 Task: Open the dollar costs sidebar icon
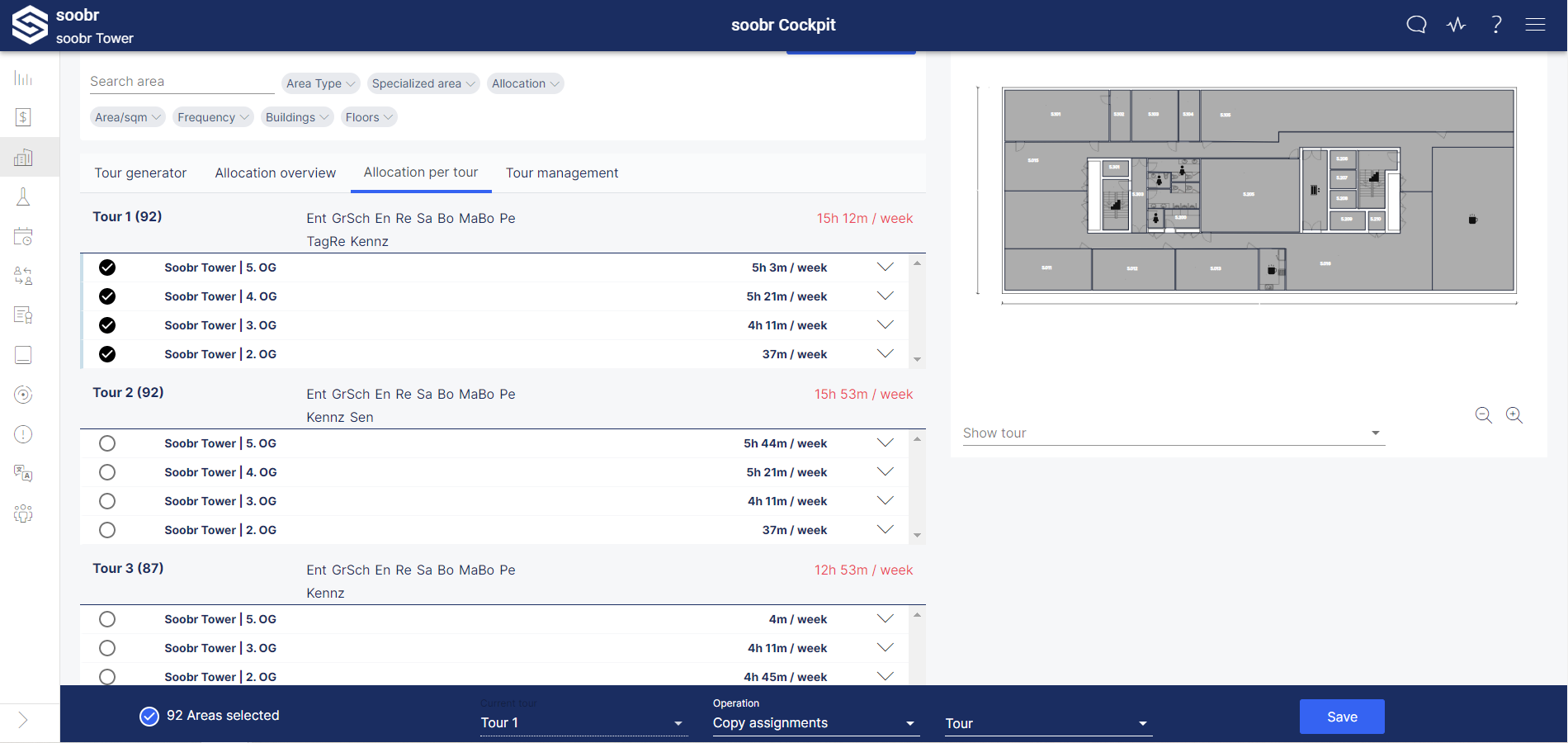23,117
